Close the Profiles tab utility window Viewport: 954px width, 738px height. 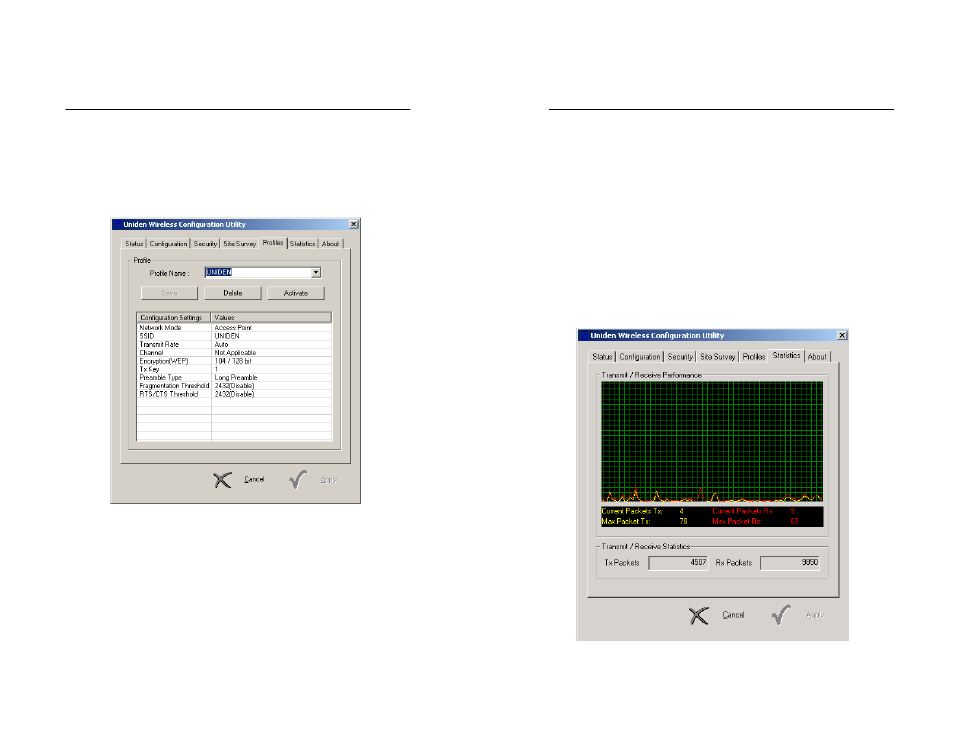[x=353, y=225]
